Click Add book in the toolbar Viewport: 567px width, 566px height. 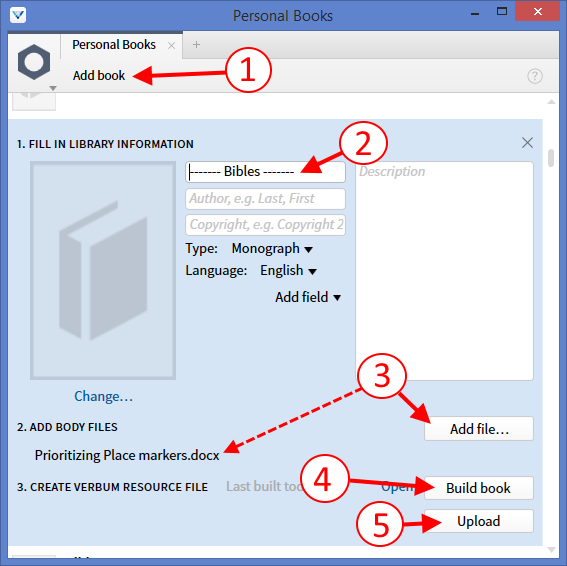(x=99, y=75)
